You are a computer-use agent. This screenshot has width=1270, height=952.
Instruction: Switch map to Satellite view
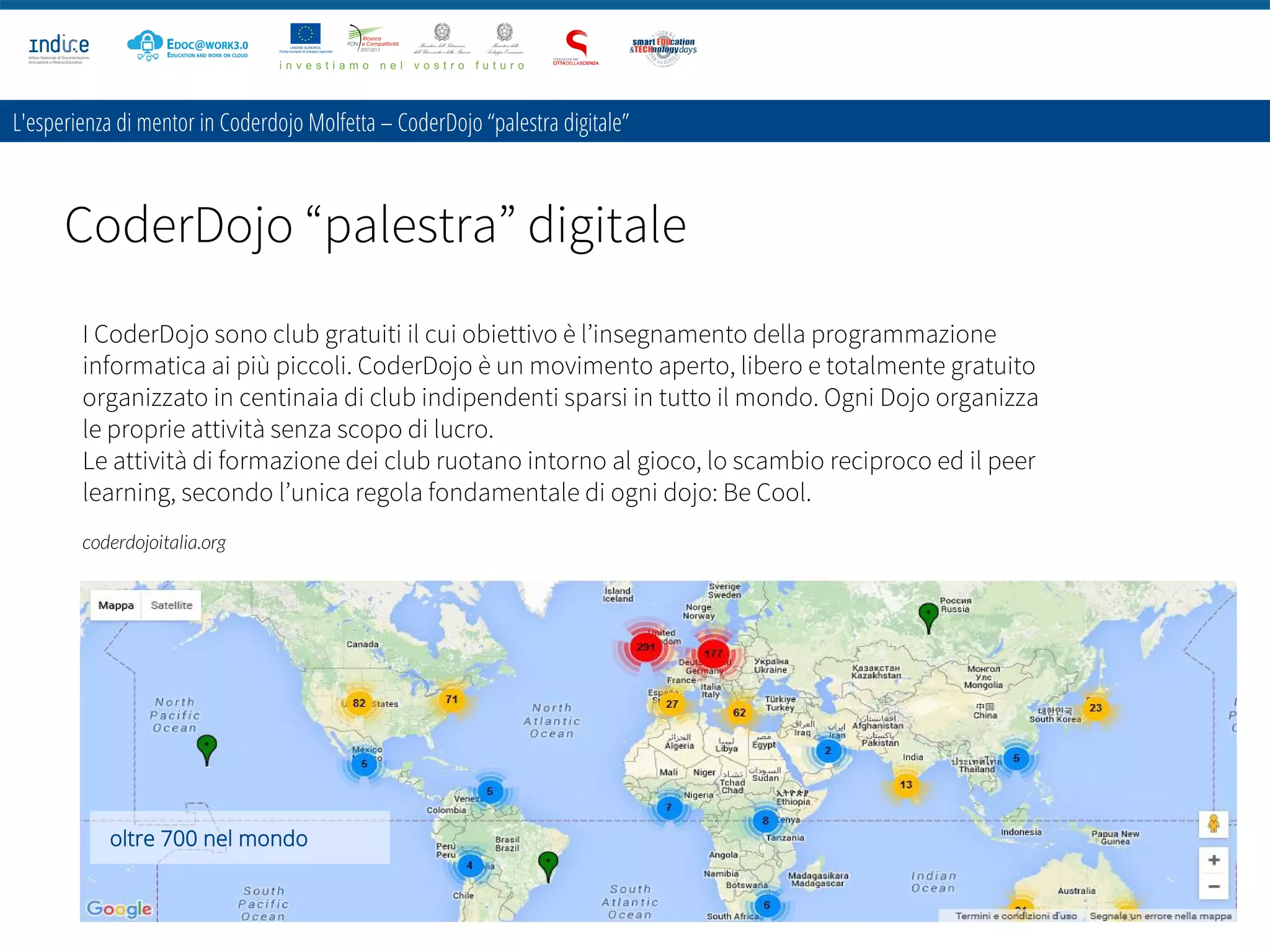tap(171, 606)
